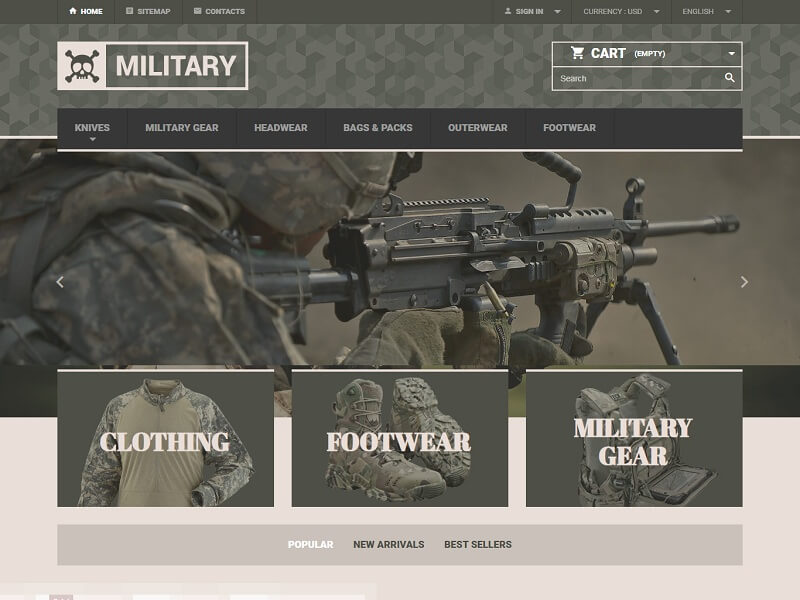Click the sitemap icon in top bar
Viewport: 800px width, 600px height.
130,11
